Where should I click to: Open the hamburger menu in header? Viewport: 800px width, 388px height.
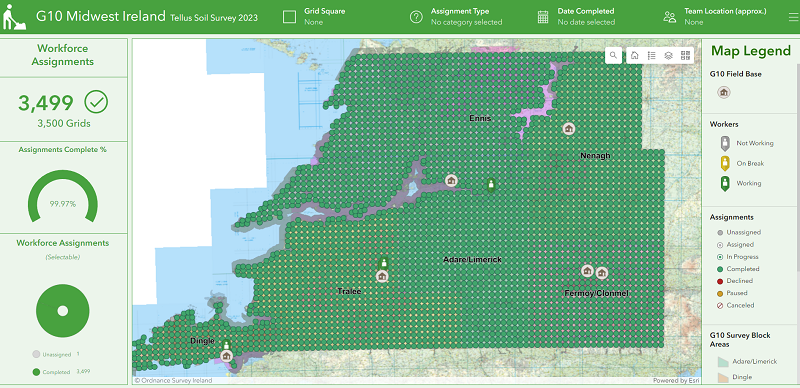793,17
